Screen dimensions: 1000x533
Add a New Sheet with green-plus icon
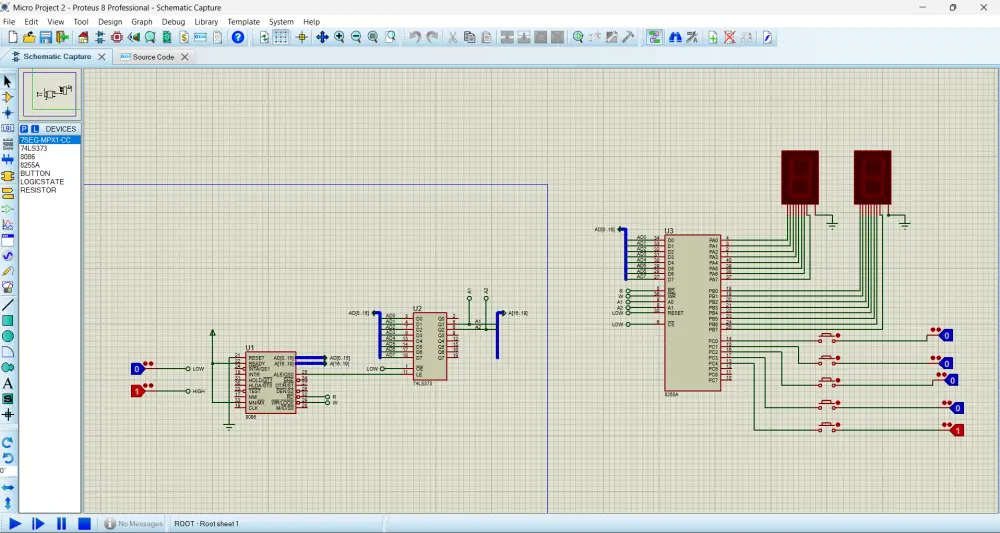(x=713, y=38)
